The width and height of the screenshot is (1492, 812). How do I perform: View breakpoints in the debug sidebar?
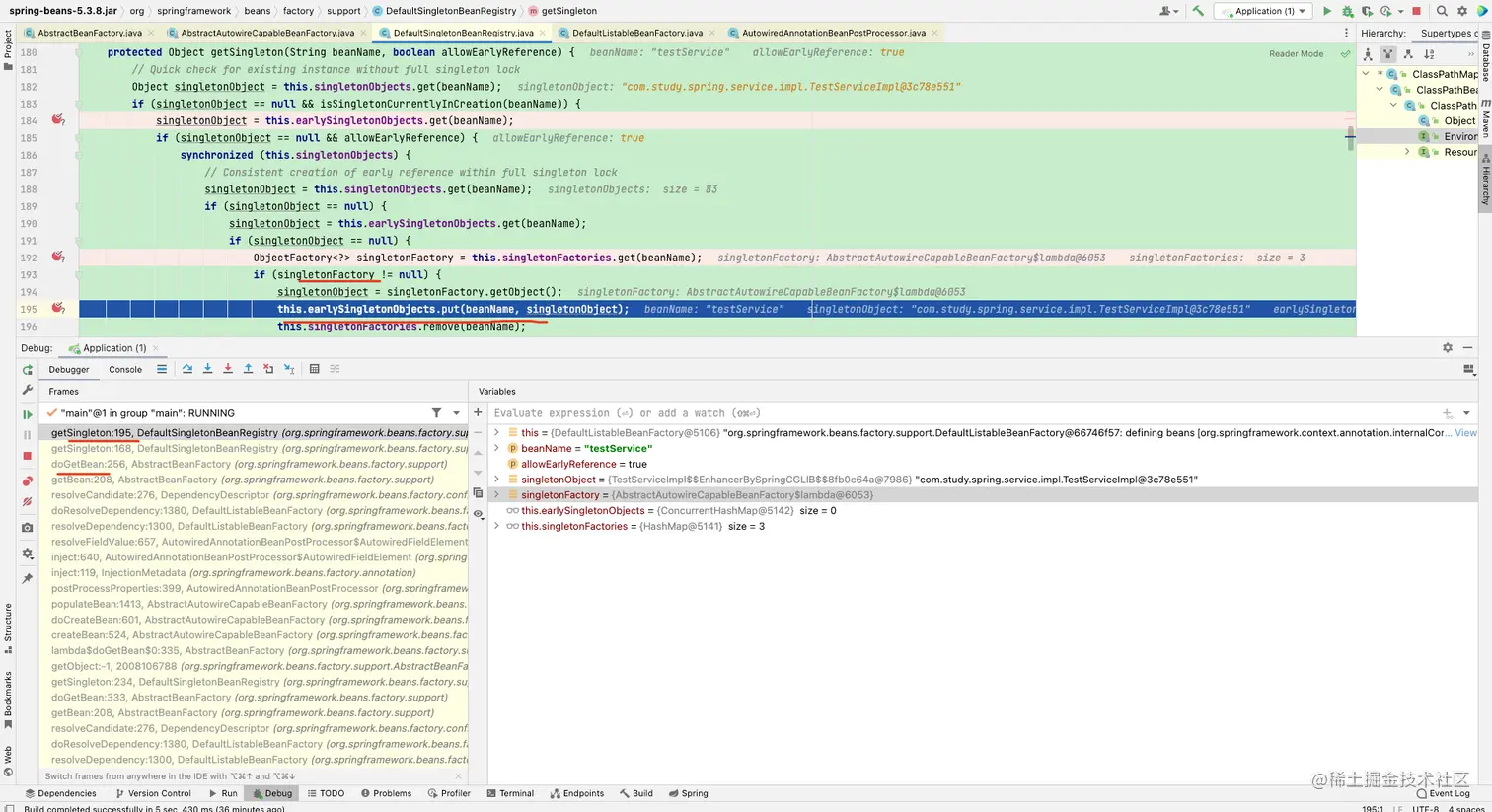[x=28, y=481]
